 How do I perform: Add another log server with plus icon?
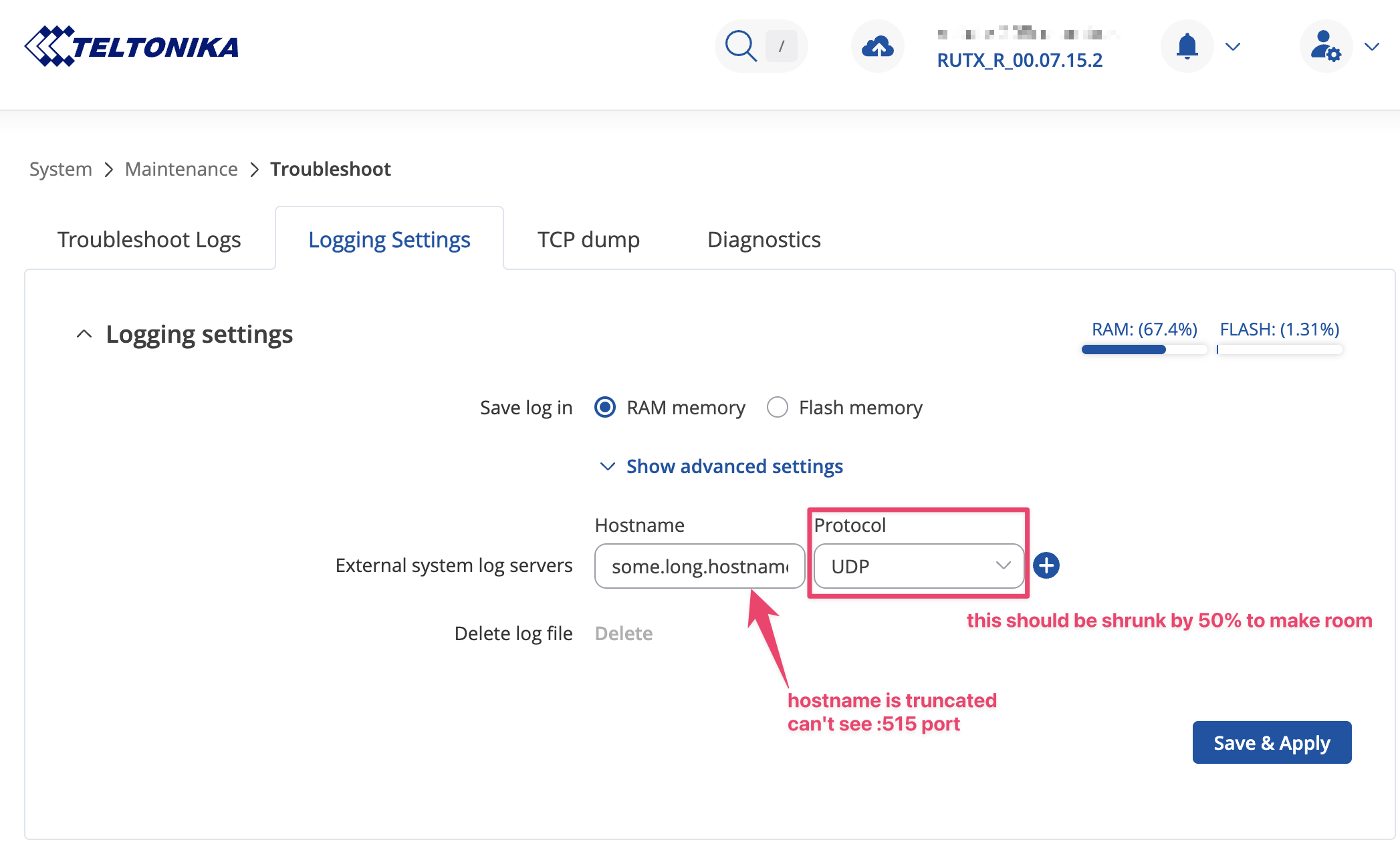coord(1046,565)
